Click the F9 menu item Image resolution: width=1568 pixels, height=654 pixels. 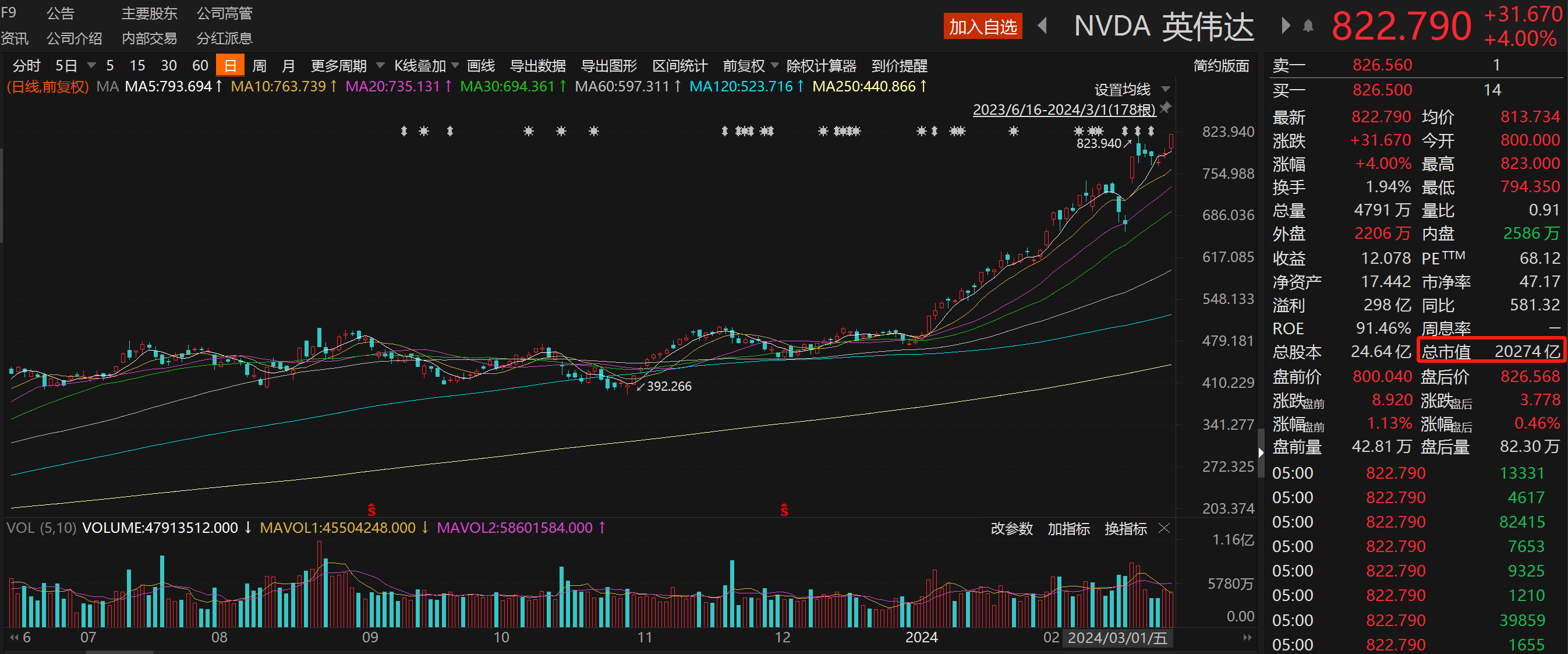click(9, 12)
